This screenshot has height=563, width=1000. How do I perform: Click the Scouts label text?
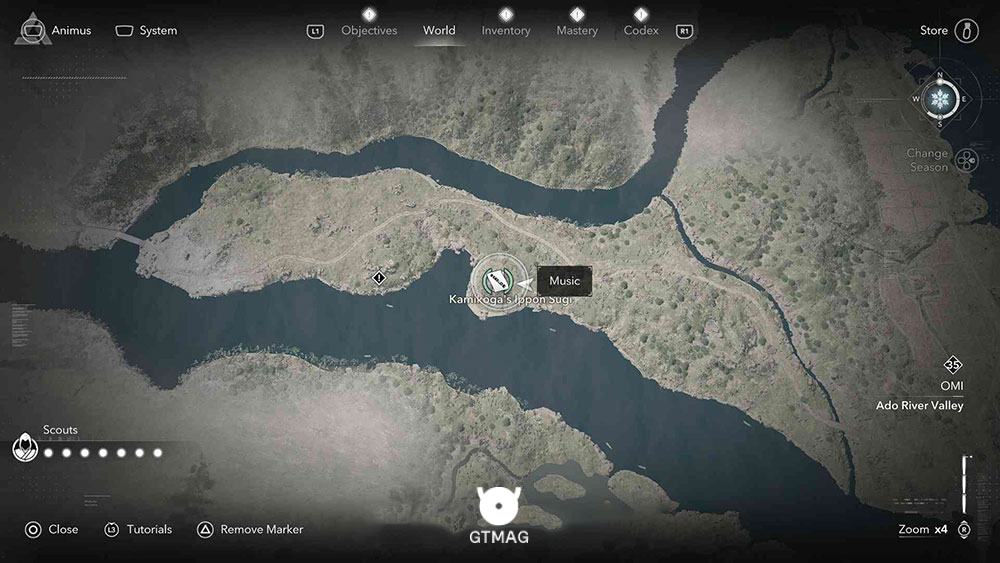[60, 430]
